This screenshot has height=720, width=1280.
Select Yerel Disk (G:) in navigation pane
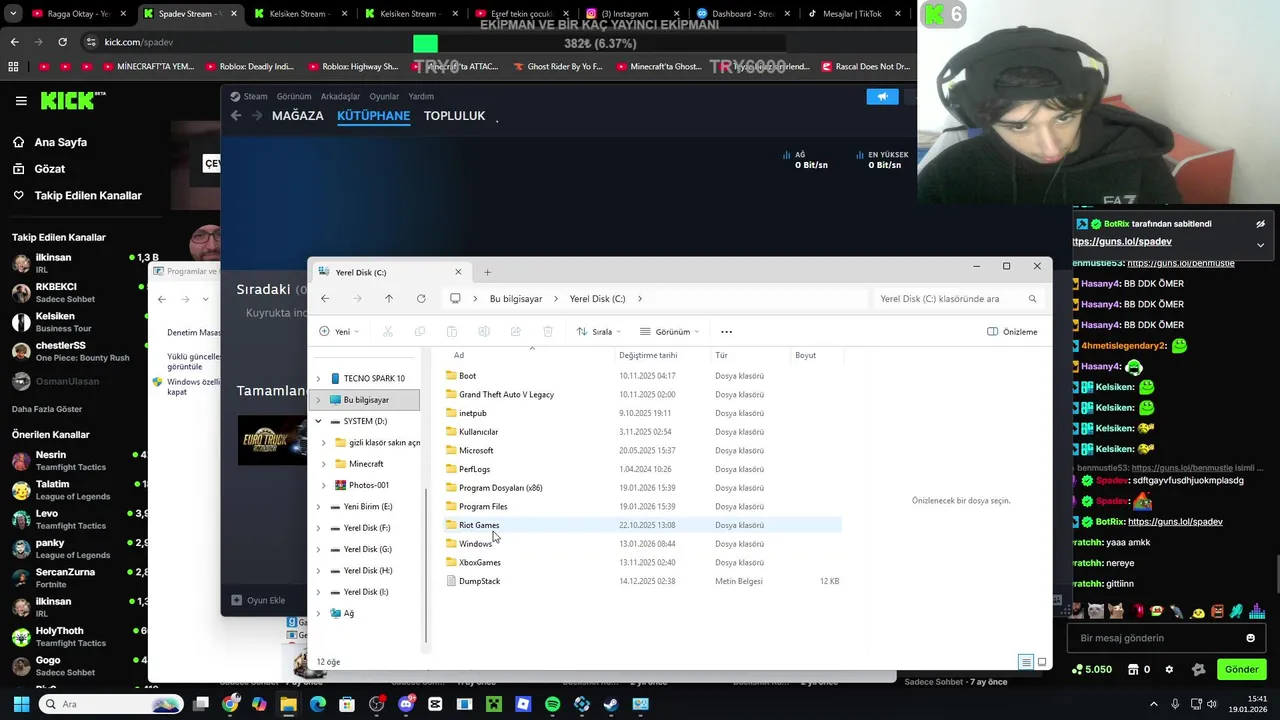[x=367, y=549]
